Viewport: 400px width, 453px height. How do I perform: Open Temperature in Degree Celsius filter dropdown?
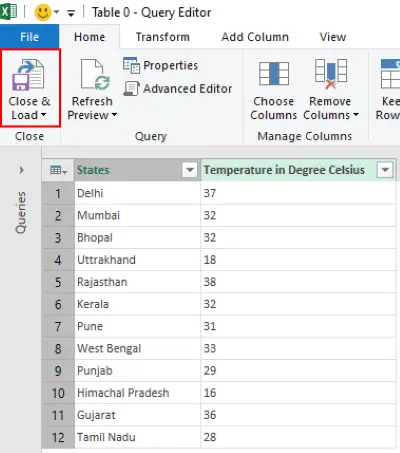click(385, 170)
